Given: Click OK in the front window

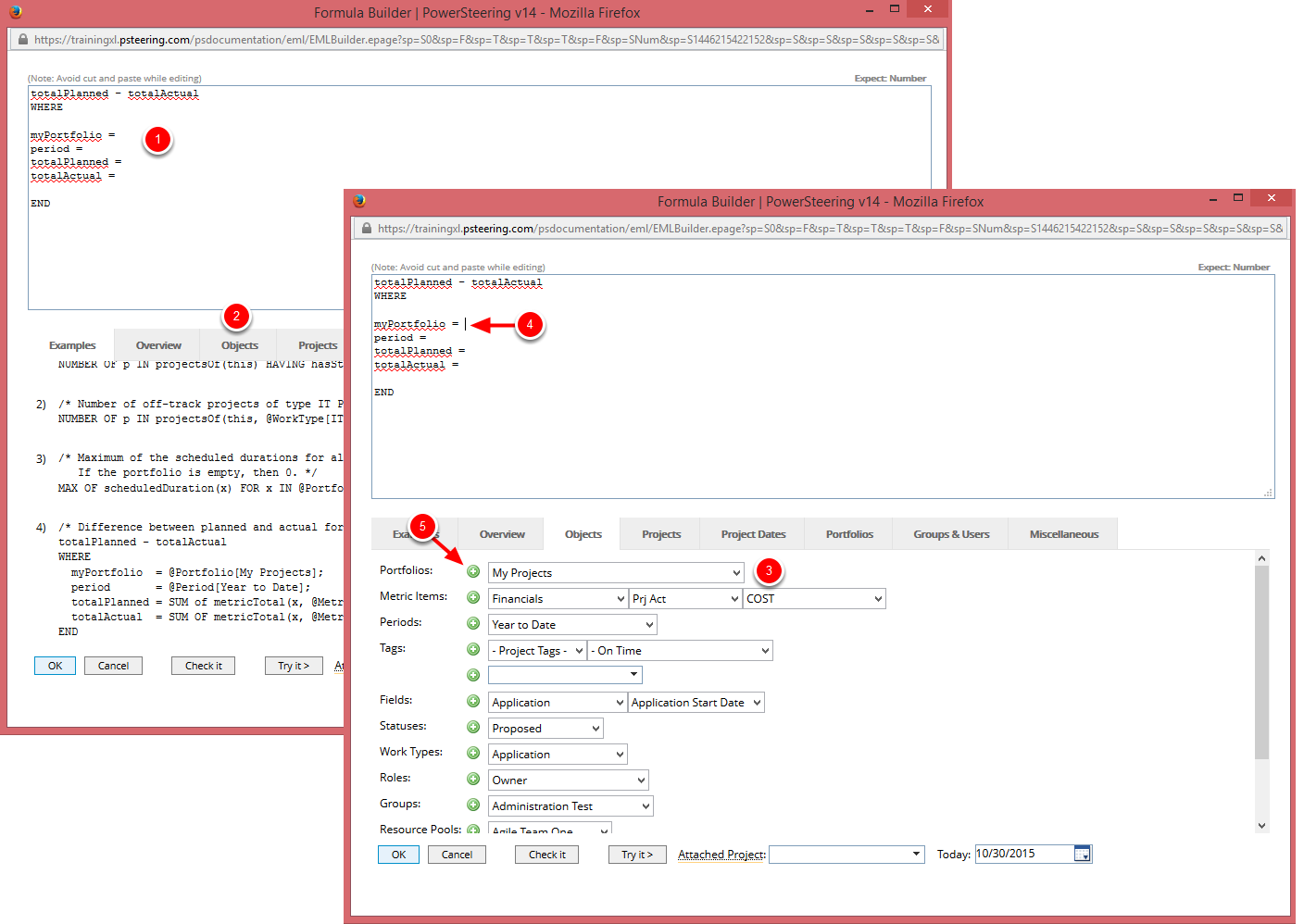Looking at the screenshot, I should 398,855.
